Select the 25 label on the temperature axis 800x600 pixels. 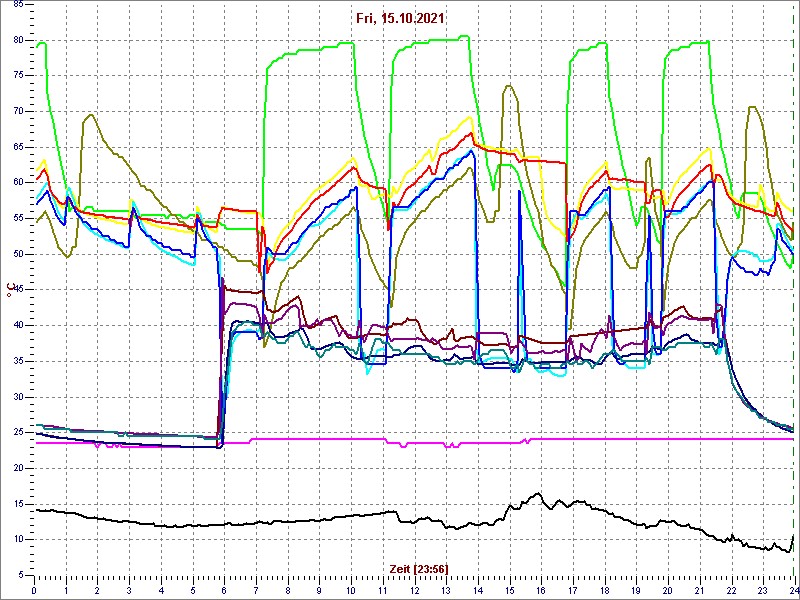point(16,433)
